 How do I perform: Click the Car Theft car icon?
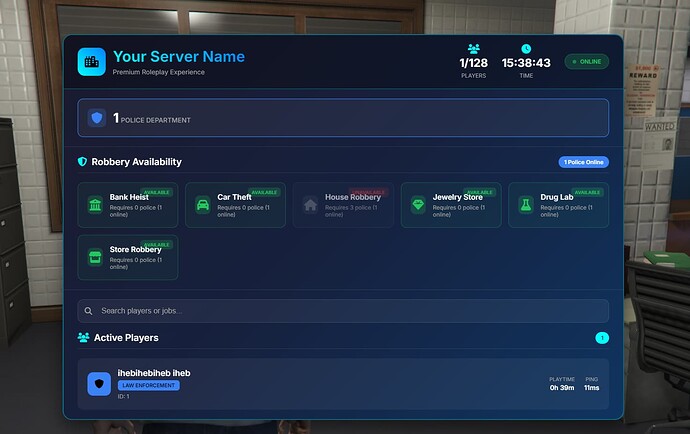pyautogui.click(x=202, y=205)
